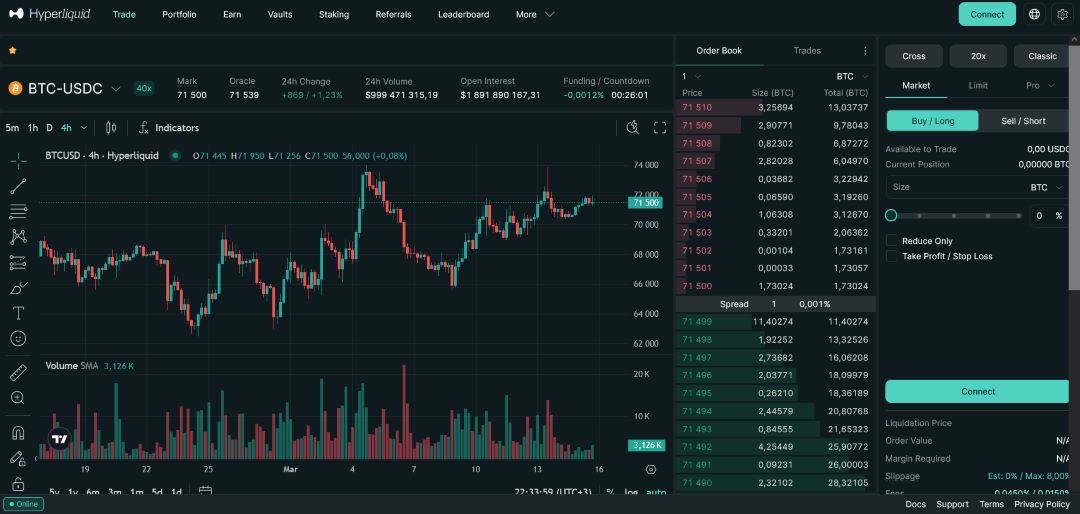Activate the magnet mode icon

(18, 433)
